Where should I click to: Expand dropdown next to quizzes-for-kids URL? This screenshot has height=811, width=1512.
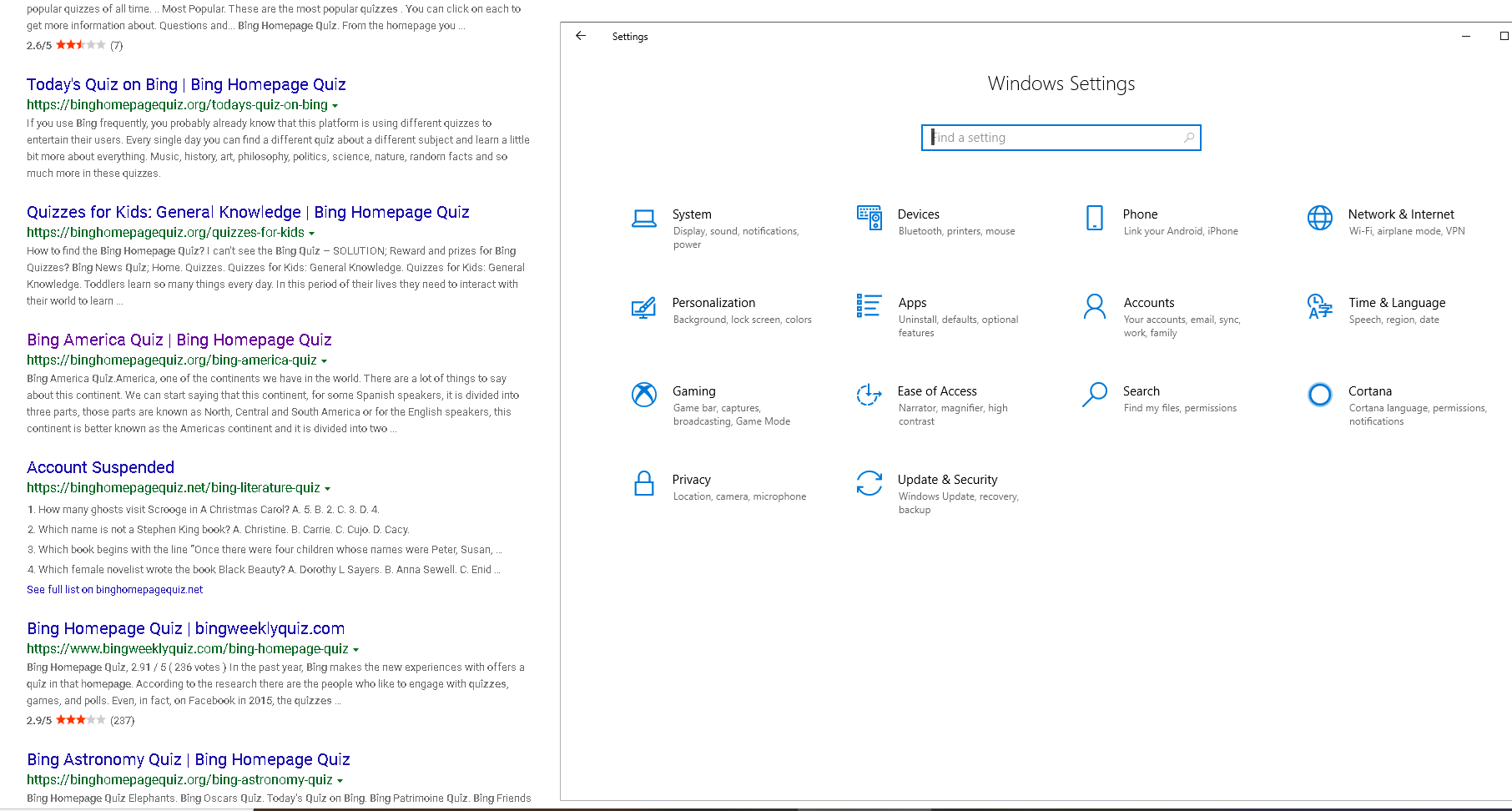[x=311, y=234]
